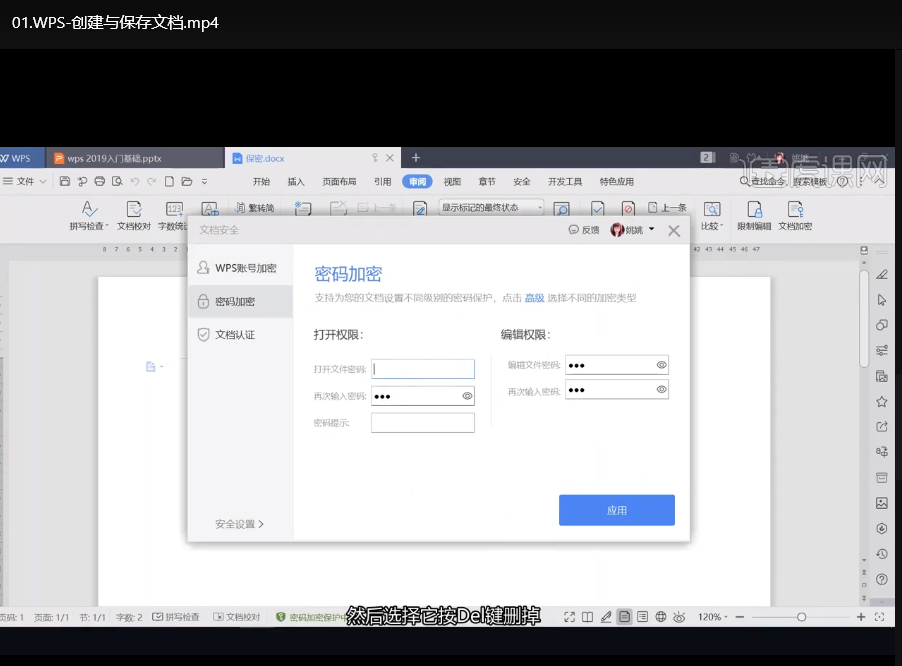Open the 开始 ribbon tab

tap(261, 182)
